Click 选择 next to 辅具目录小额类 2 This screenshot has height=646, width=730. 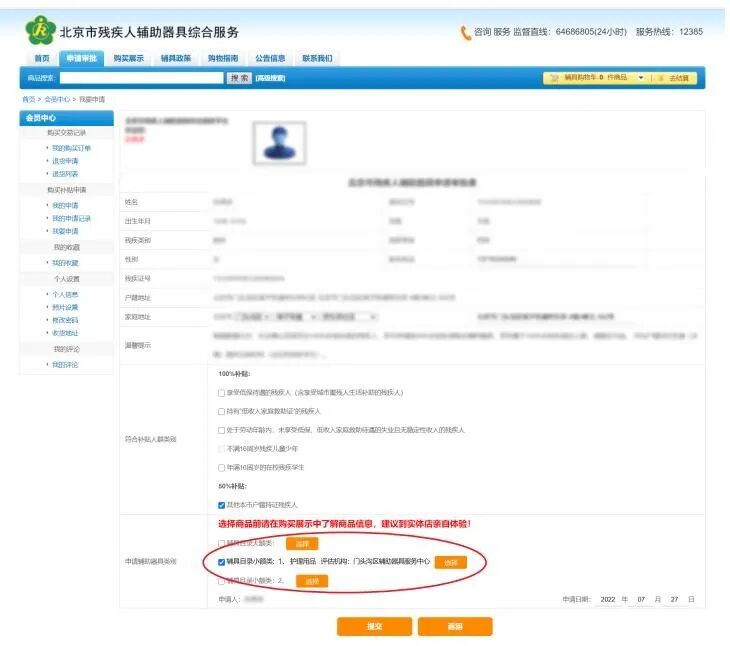pos(312,581)
